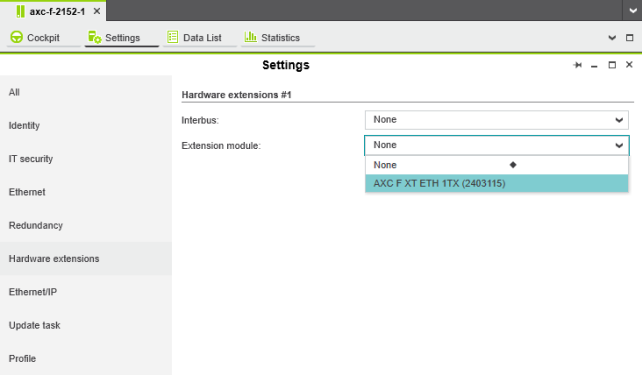Maximize the Settings panel

(612, 65)
